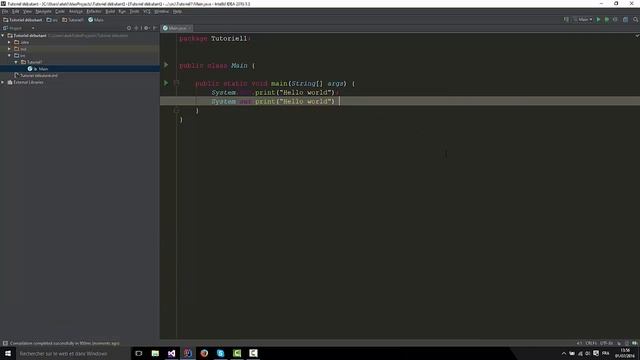Close the Main.java editor tab
Screen dimensions: 640x360
tap(189, 28)
